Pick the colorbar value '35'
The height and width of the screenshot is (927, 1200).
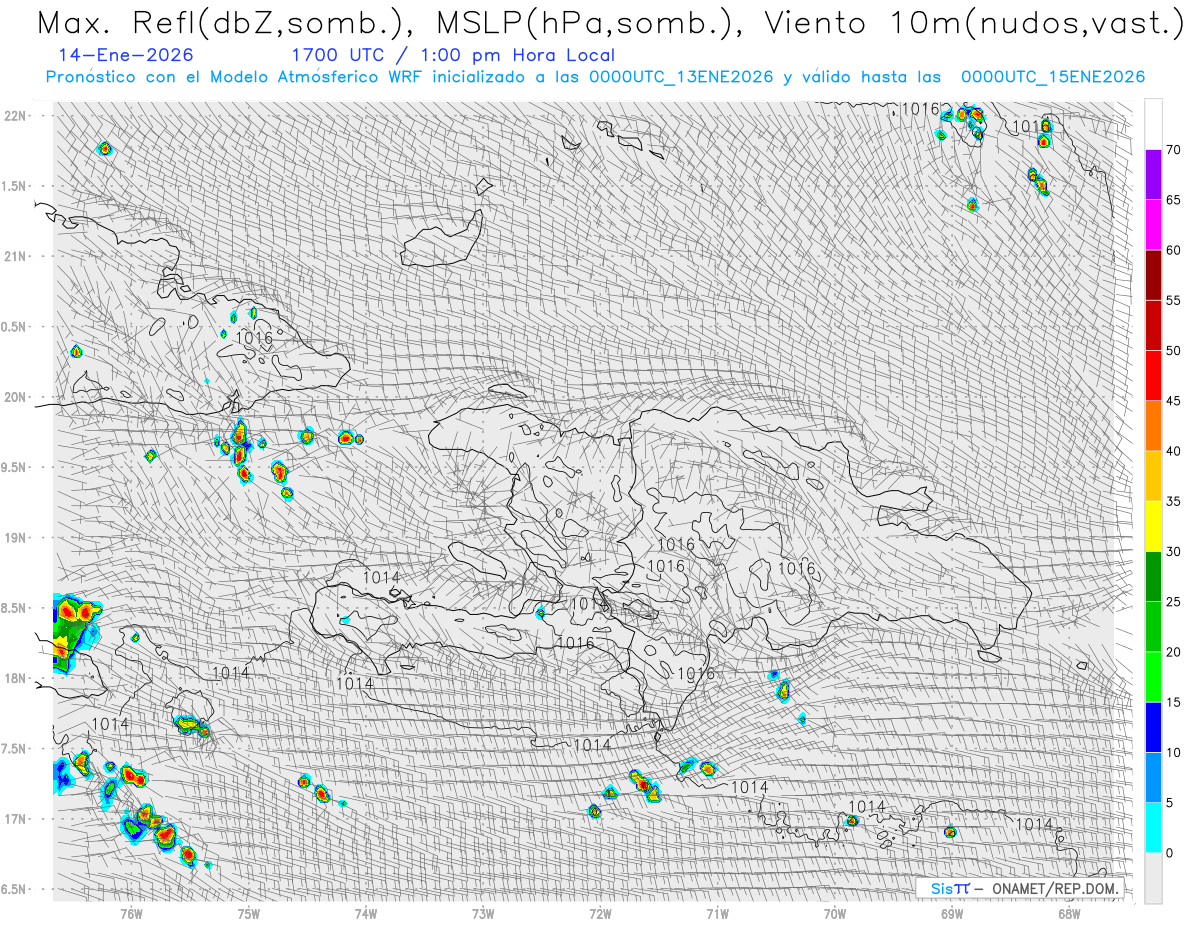point(1173,501)
